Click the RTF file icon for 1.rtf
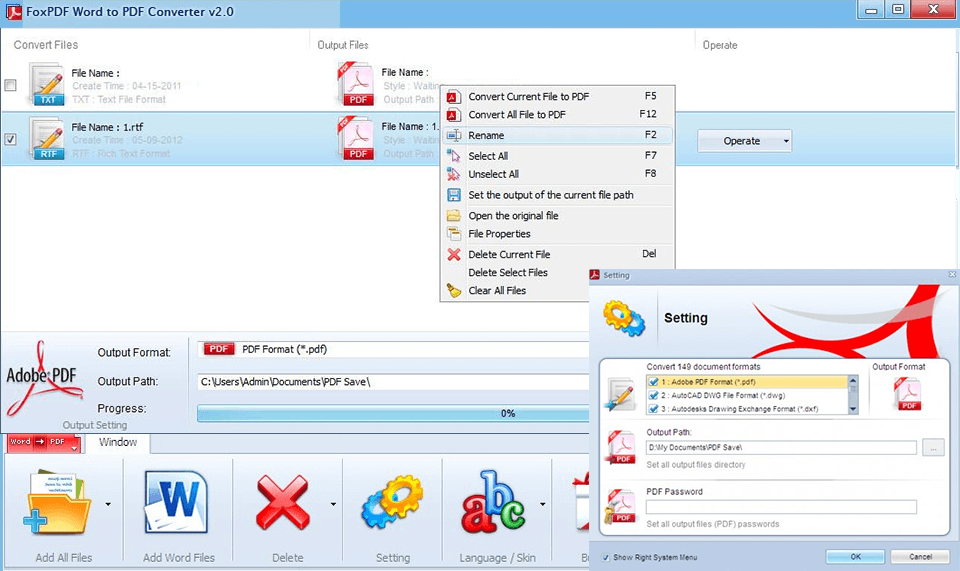Image resolution: width=960 pixels, height=571 pixels. coord(47,138)
